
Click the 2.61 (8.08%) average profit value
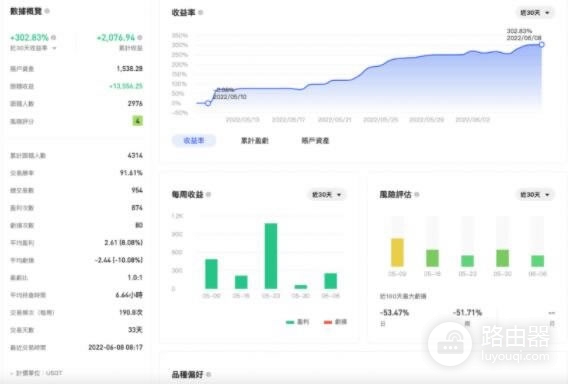click(124, 242)
